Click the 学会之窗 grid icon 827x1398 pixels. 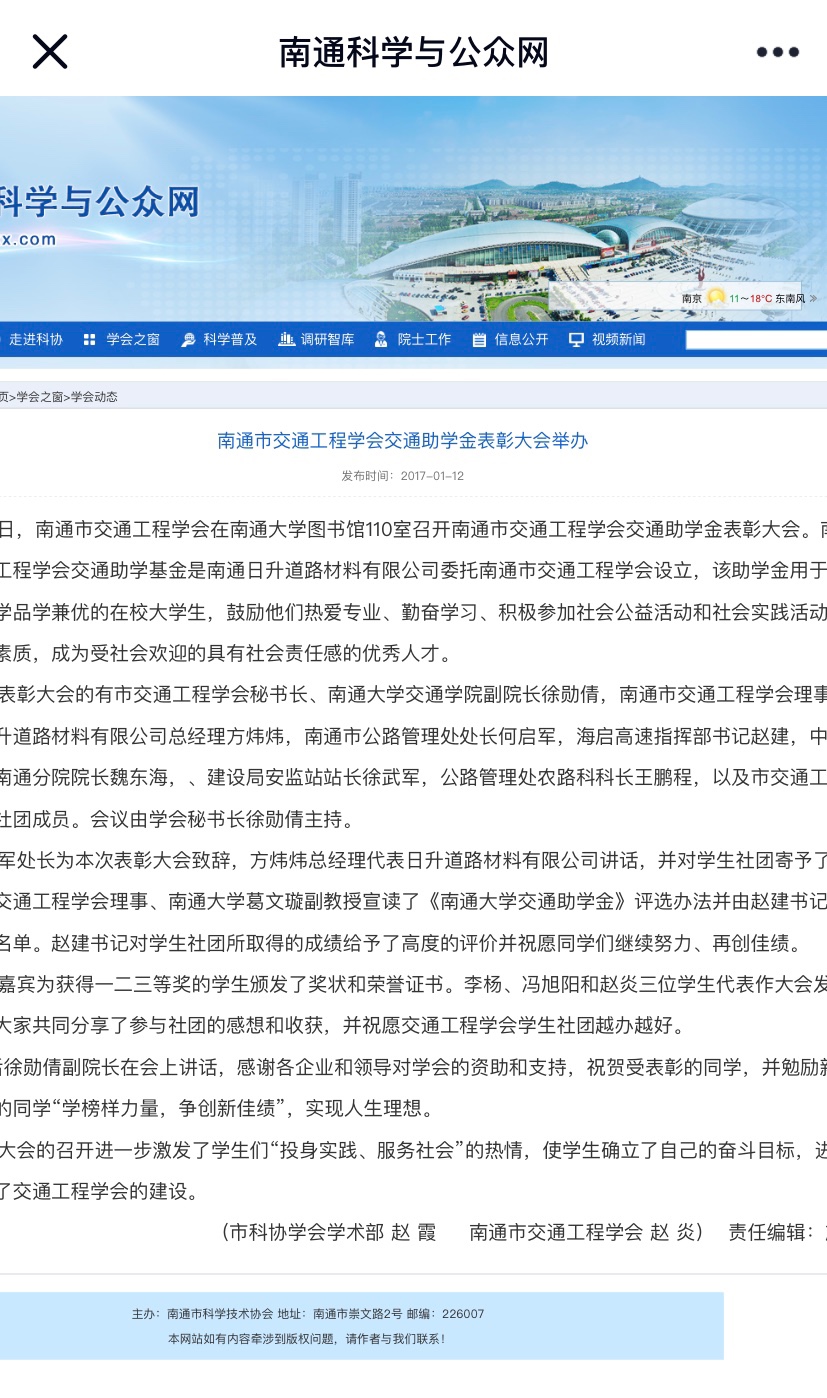tap(90, 340)
